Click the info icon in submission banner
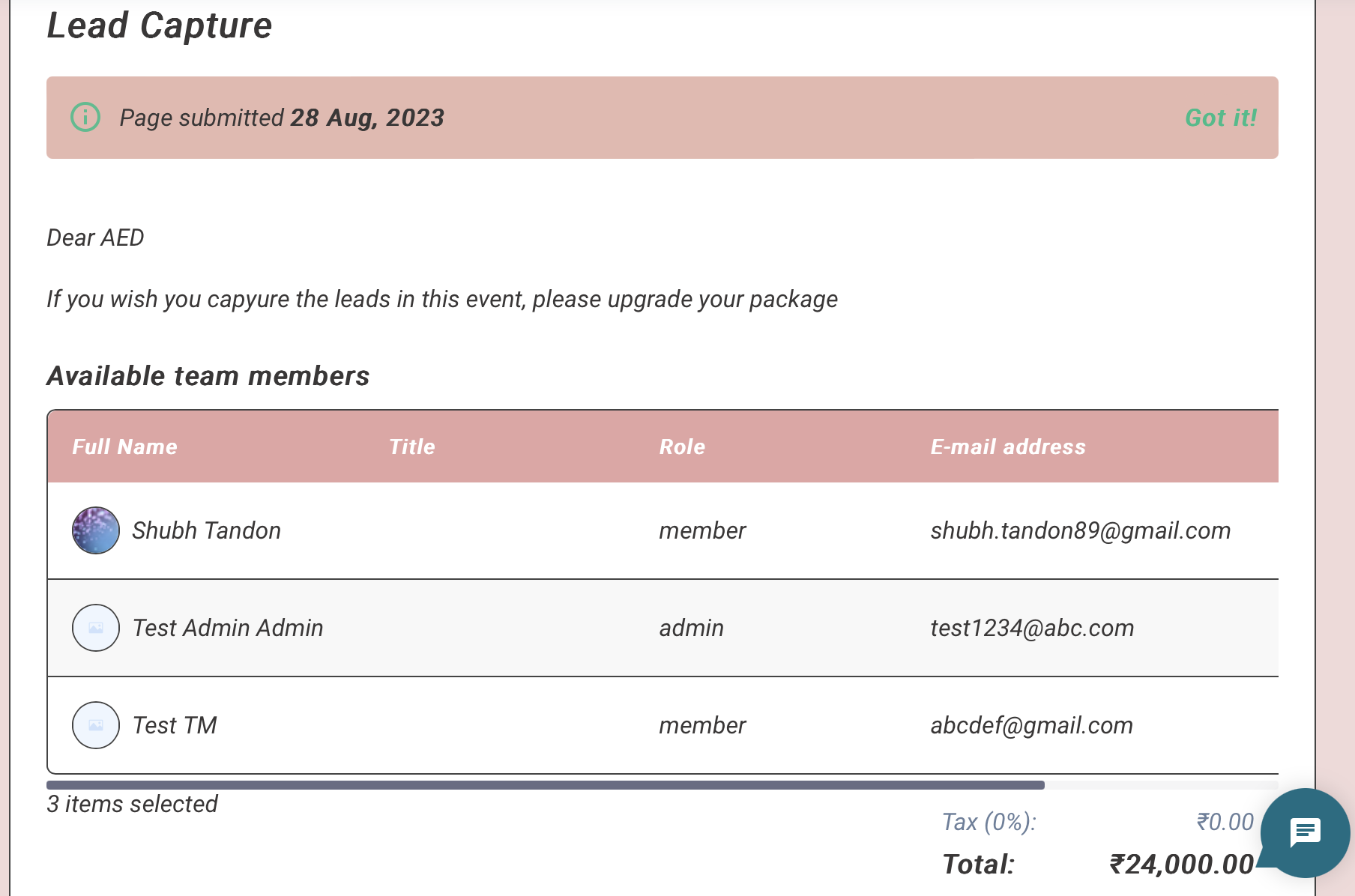Image resolution: width=1355 pixels, height=896 pixels. [85, 118]
